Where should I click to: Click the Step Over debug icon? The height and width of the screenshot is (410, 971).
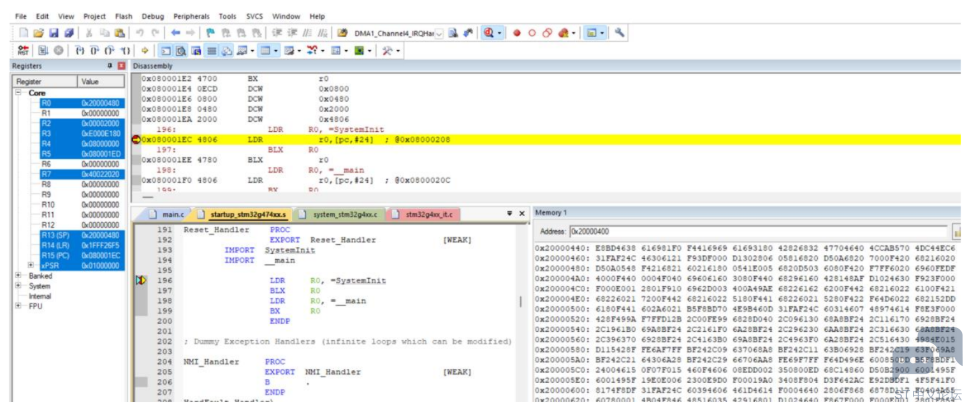tap(92, 51)
